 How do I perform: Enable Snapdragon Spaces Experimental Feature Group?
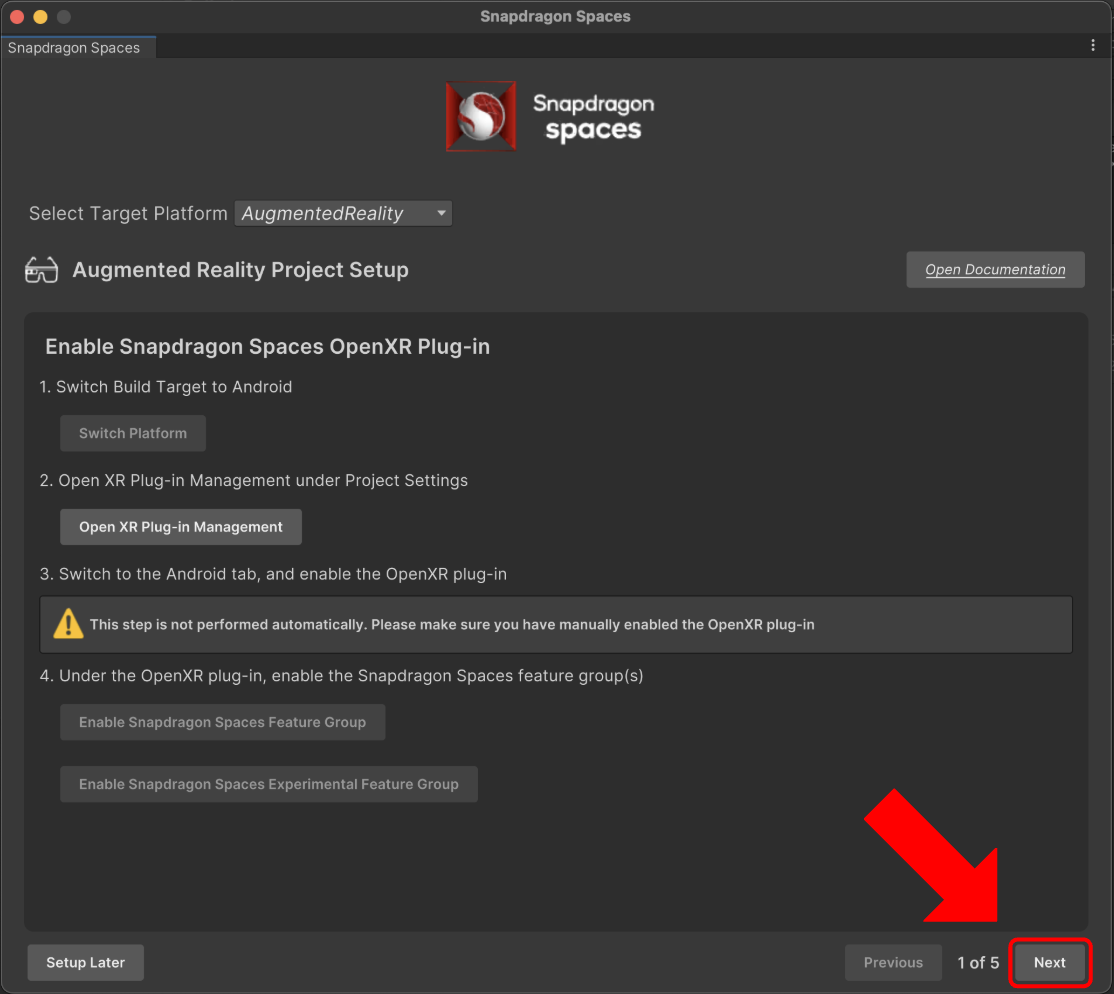[269, 784]
